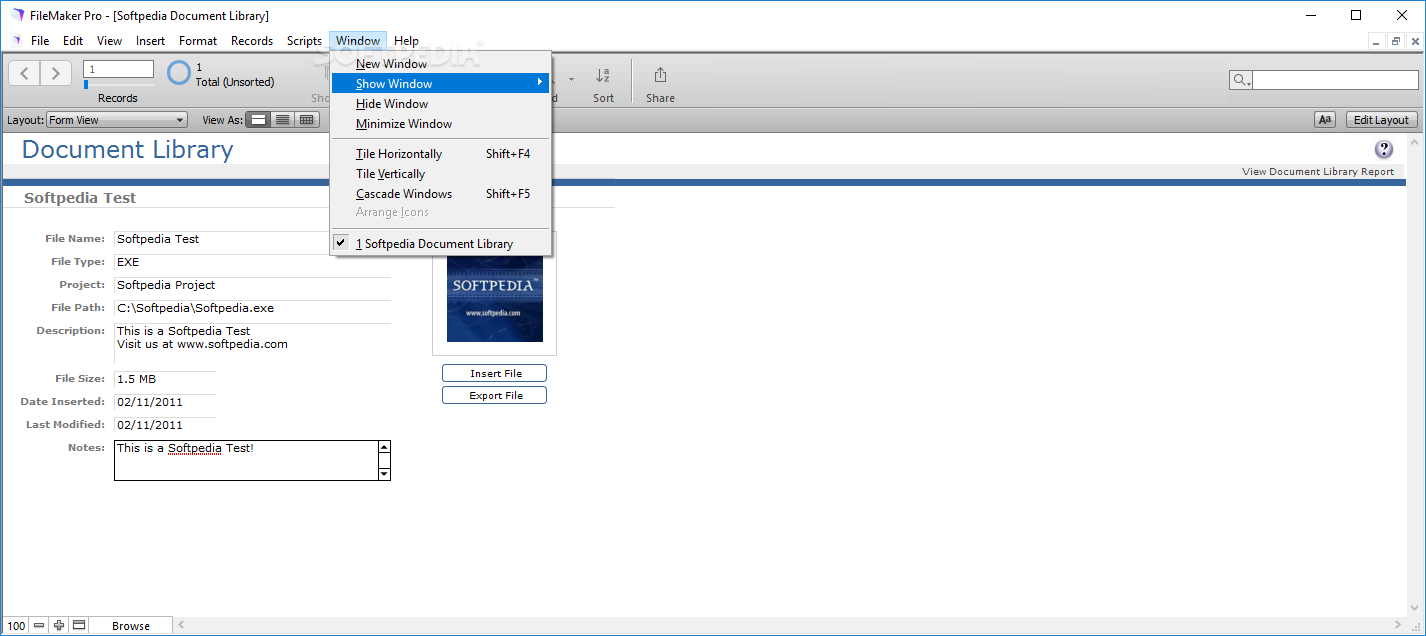The width and height of the screenshot is (1426, 636).
Task: Click the File Size field 1.5 MB
Action: [x=165, y=379]
